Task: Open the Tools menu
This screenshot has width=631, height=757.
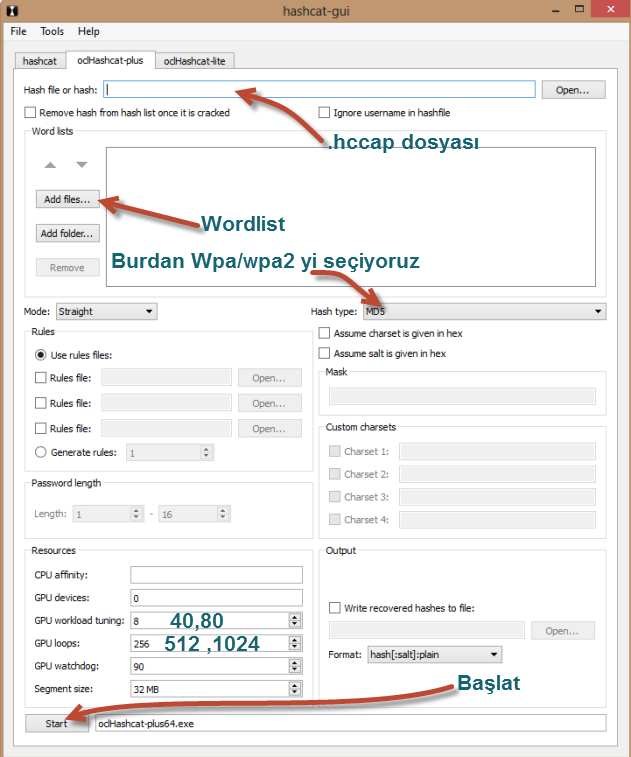Action: click(52, 31)
